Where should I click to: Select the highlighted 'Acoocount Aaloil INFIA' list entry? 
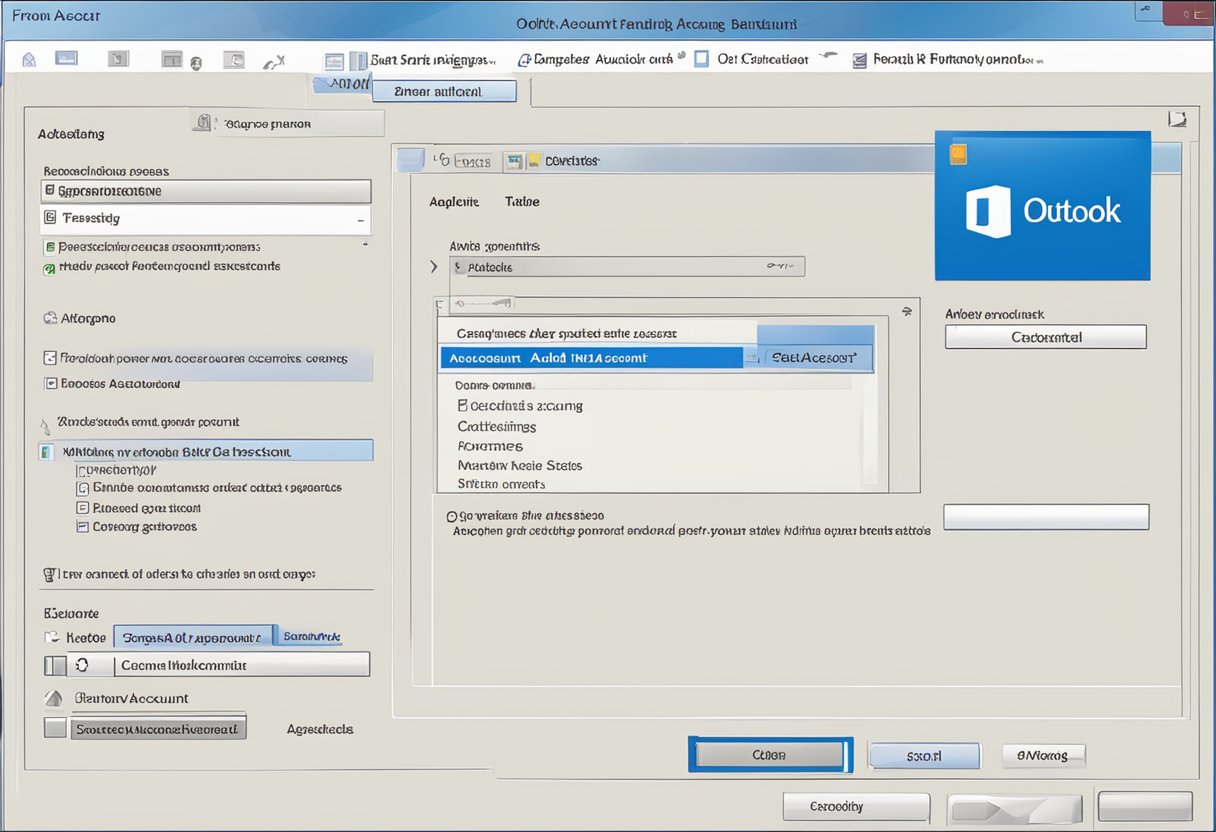(590, 358)
